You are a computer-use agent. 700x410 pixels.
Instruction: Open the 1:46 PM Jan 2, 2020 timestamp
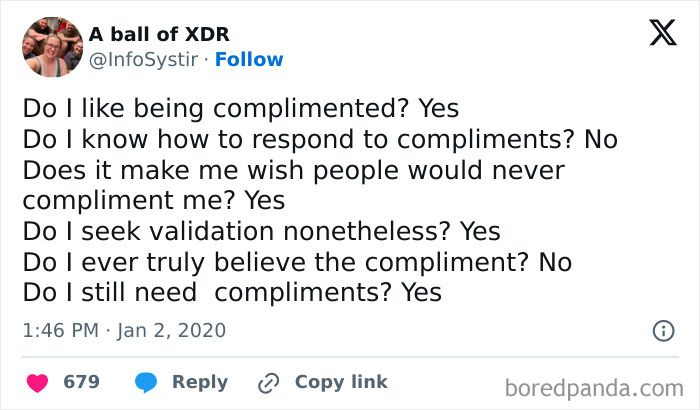[x=124, y=330]
